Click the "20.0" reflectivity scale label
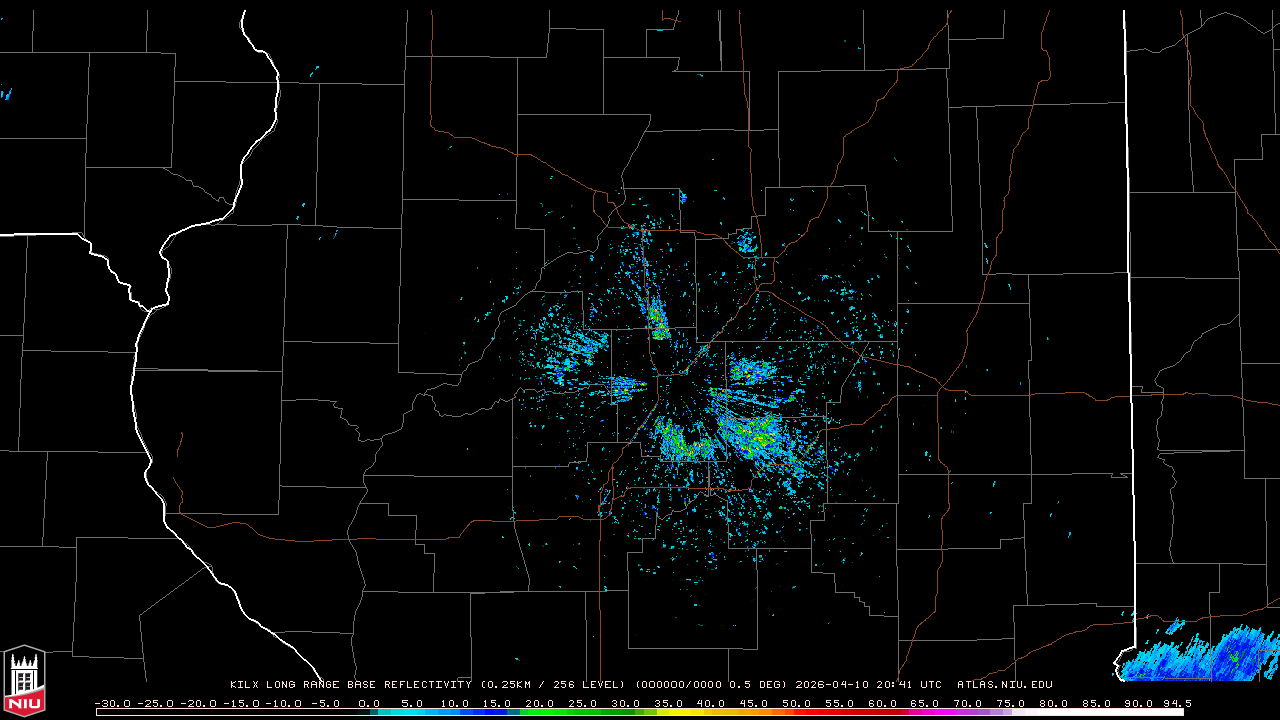Screen dimensions: 1280x720 click(x=541, y=704)
